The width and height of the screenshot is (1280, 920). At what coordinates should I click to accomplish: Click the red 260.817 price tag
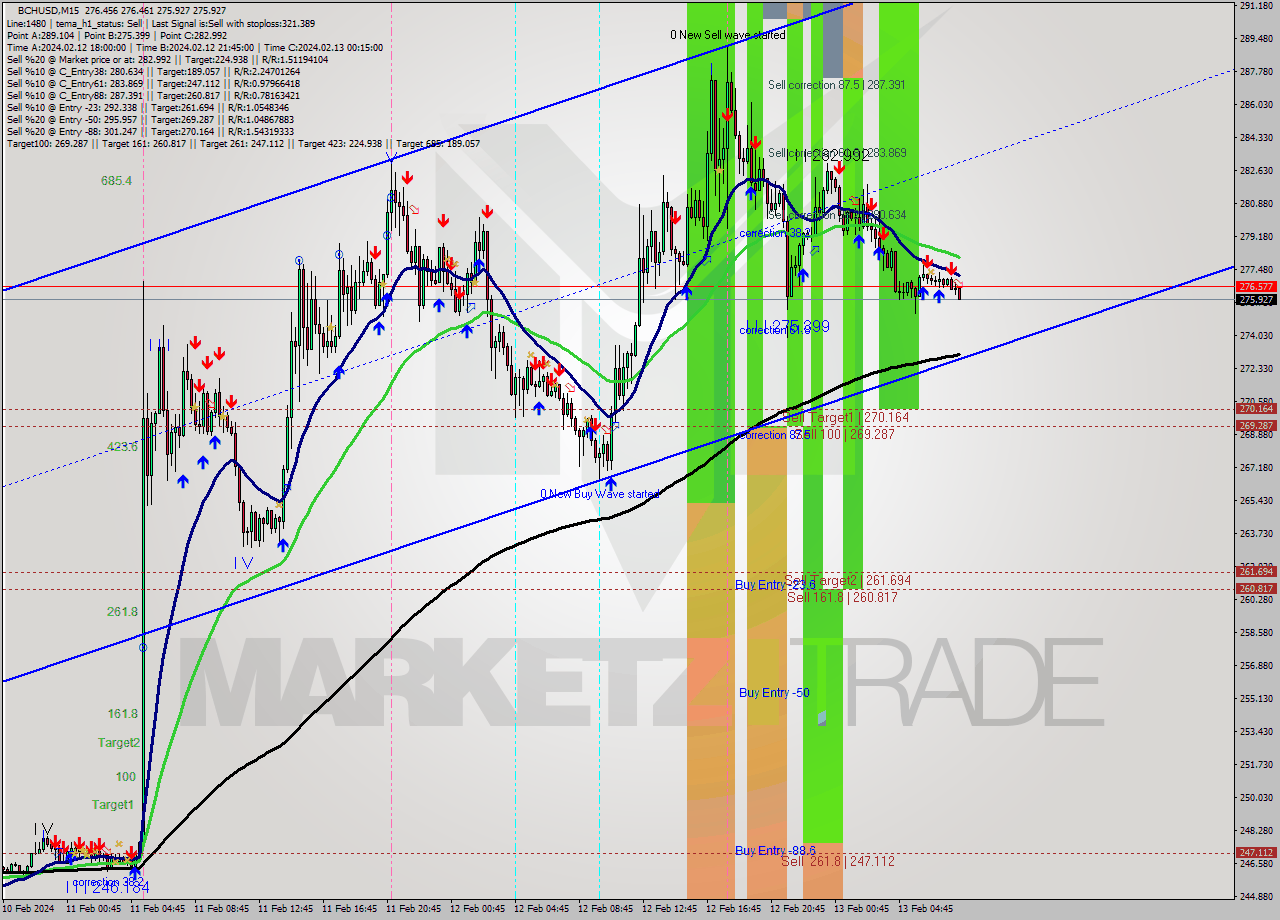point(1256,588)
